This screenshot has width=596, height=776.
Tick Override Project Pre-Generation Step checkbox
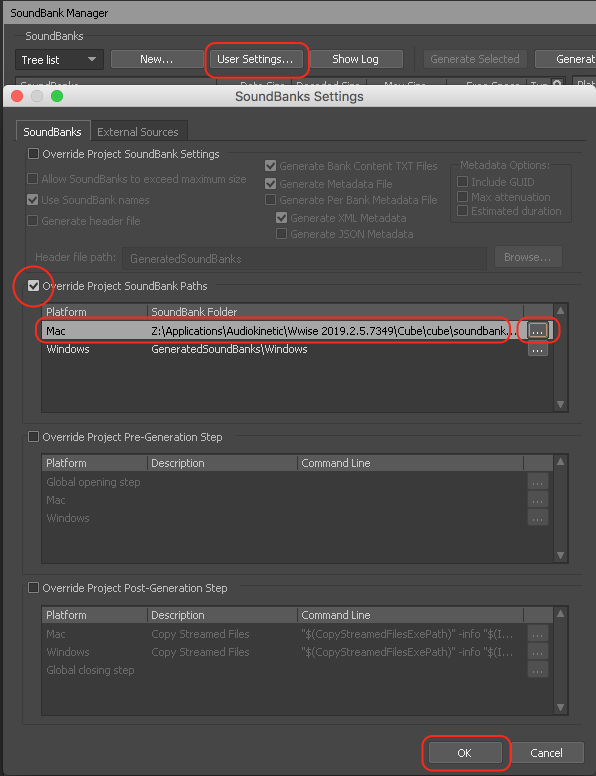click(34, 437)
